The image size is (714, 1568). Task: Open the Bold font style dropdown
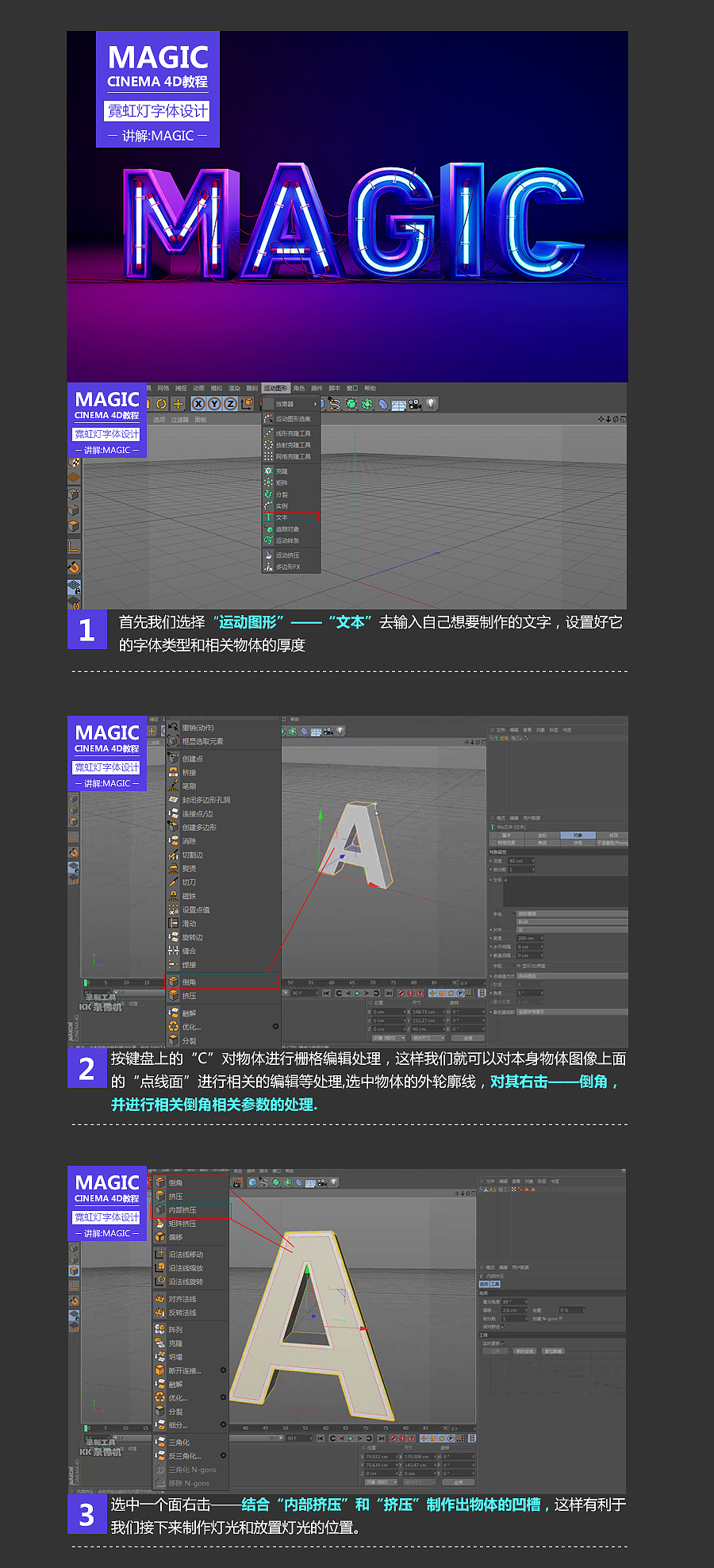pos(572,922)
